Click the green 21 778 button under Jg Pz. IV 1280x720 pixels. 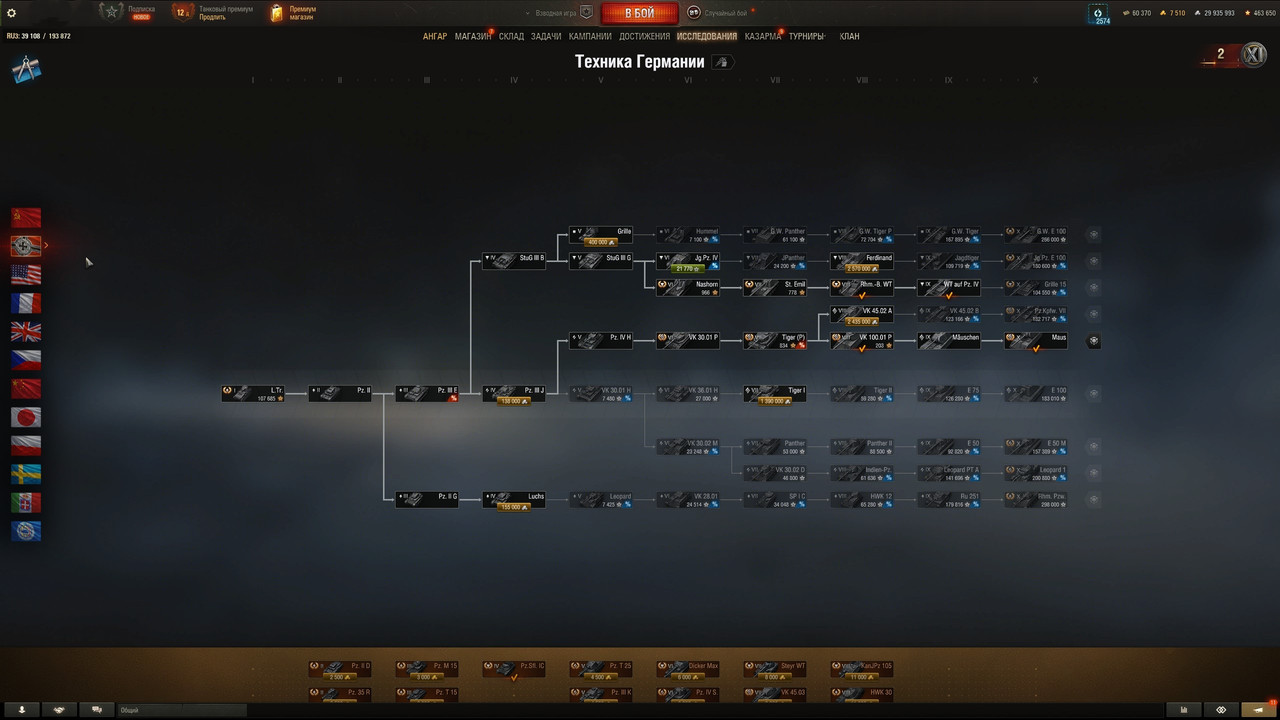click(x=688, y=269)
